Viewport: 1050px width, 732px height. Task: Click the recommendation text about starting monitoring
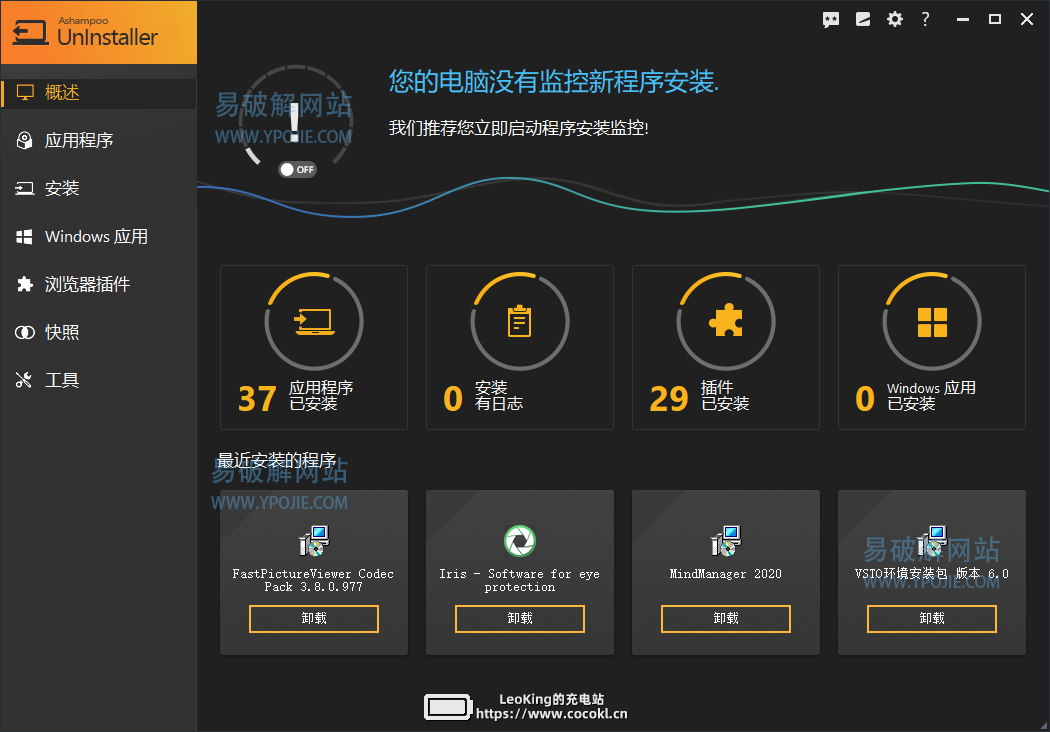[519, 128]
